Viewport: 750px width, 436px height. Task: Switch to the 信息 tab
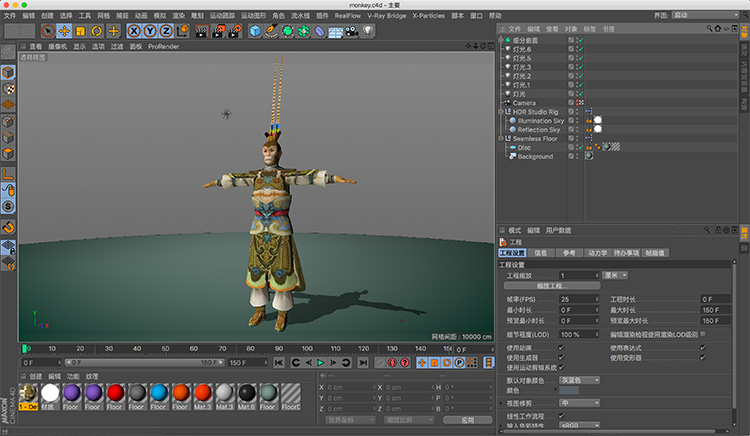pos(540,253)
